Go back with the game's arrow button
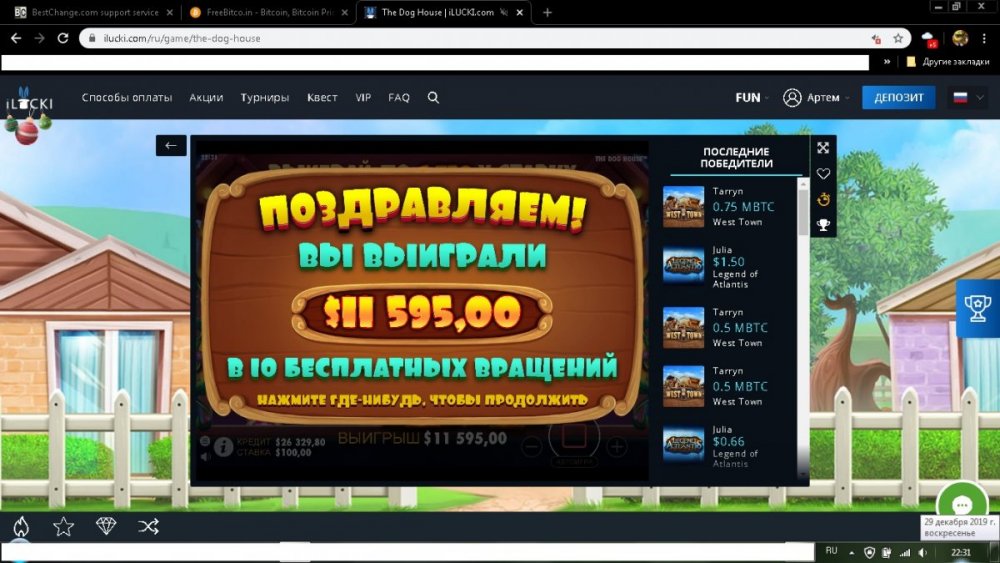 171,145
